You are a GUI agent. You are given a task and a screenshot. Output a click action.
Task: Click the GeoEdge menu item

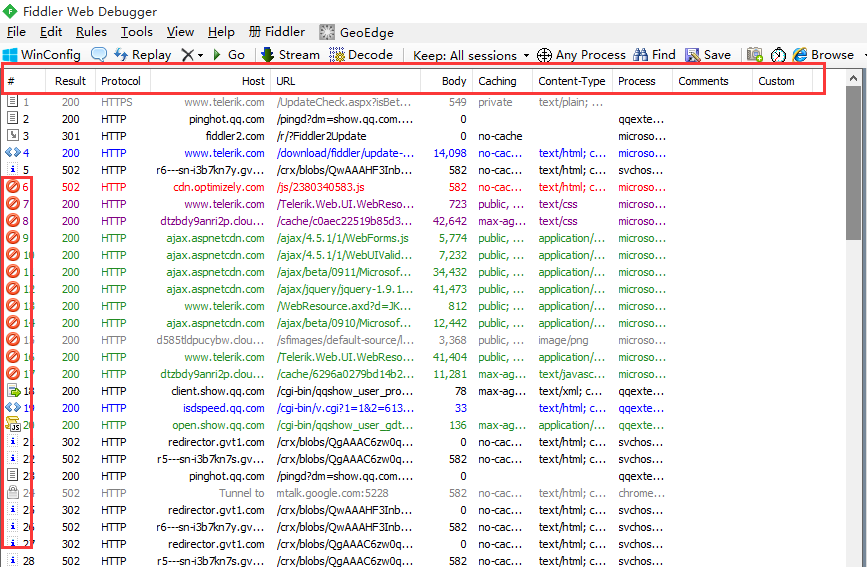click(357, 33)
